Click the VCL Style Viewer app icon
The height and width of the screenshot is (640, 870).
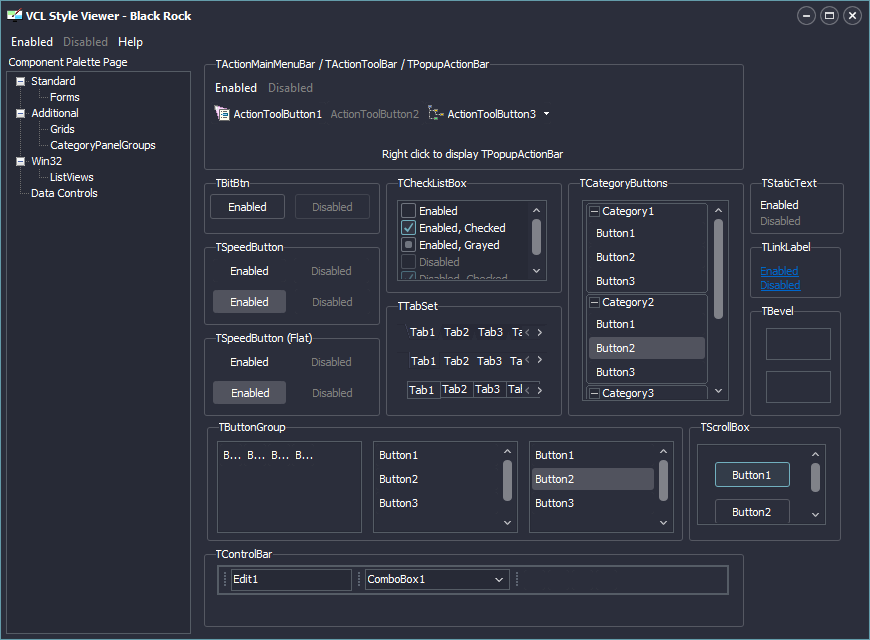(x=14, y=16)
